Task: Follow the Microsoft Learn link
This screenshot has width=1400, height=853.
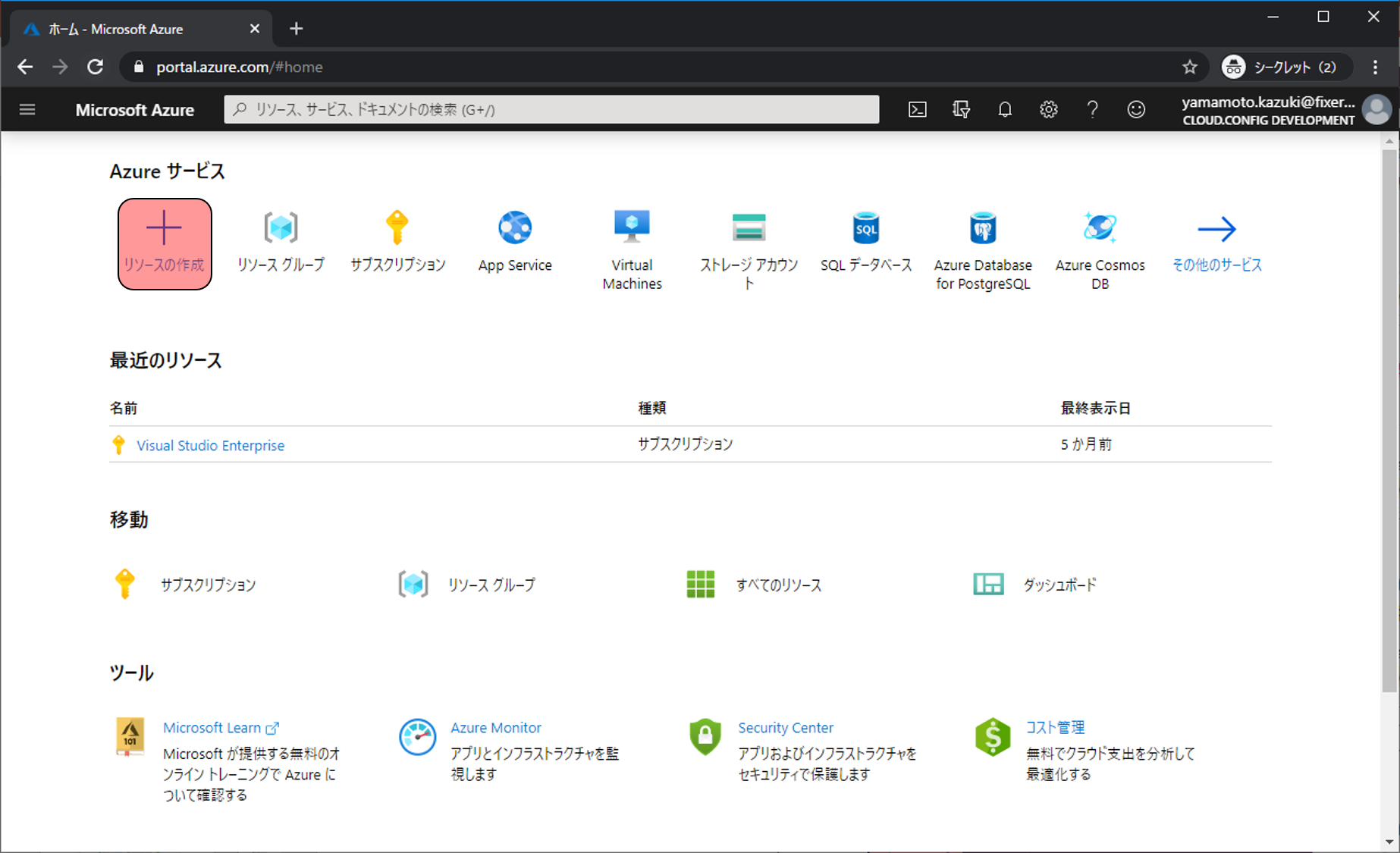Action: point(212,728)
